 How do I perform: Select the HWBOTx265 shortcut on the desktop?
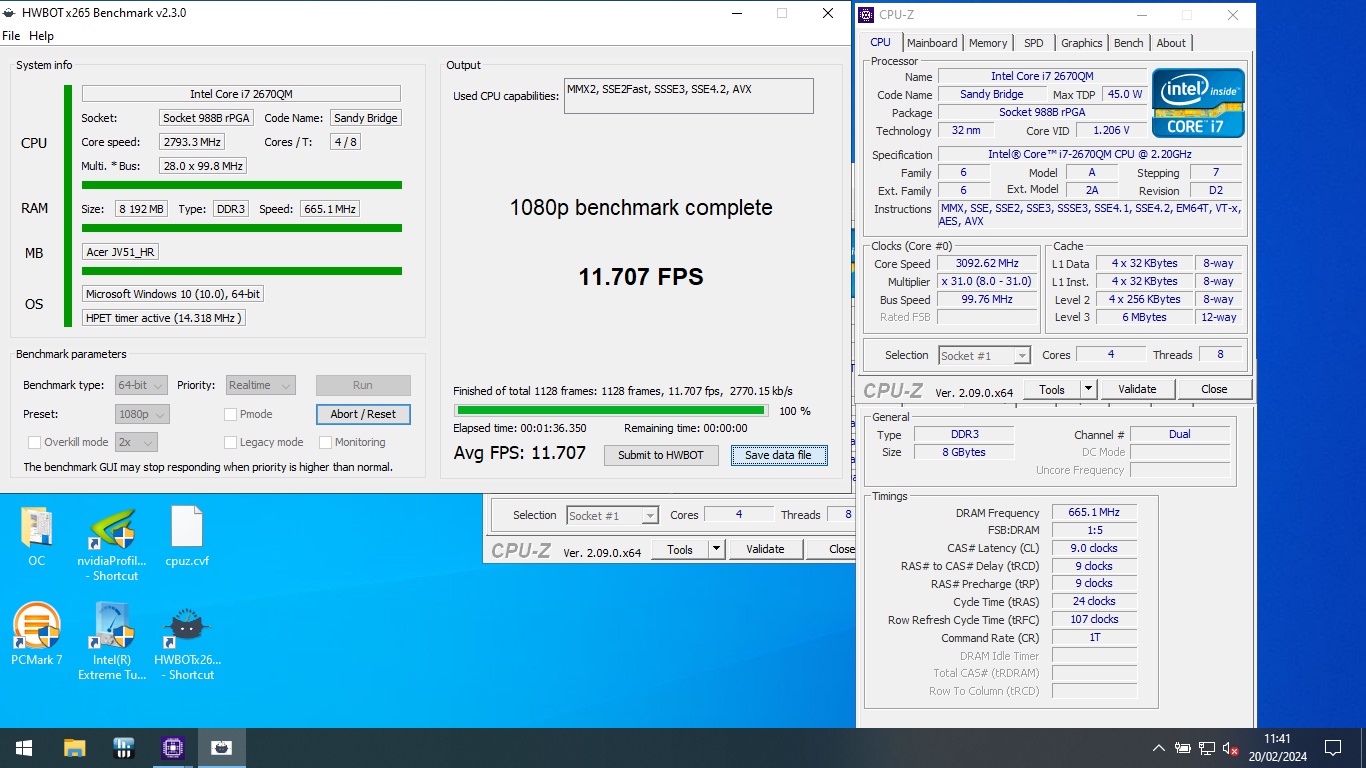[187, 642]
